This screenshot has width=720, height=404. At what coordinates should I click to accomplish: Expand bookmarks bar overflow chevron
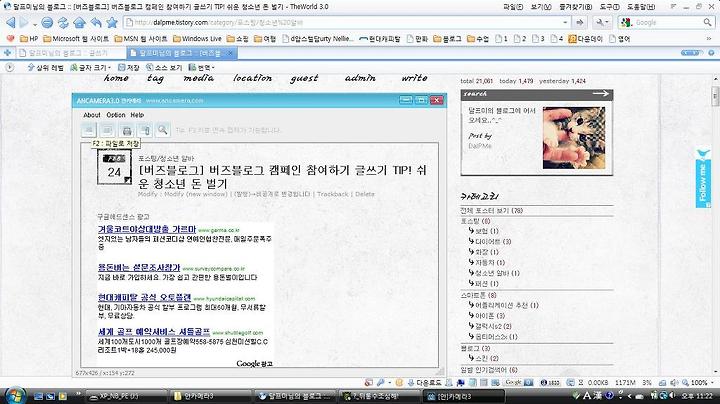(709, 39)
